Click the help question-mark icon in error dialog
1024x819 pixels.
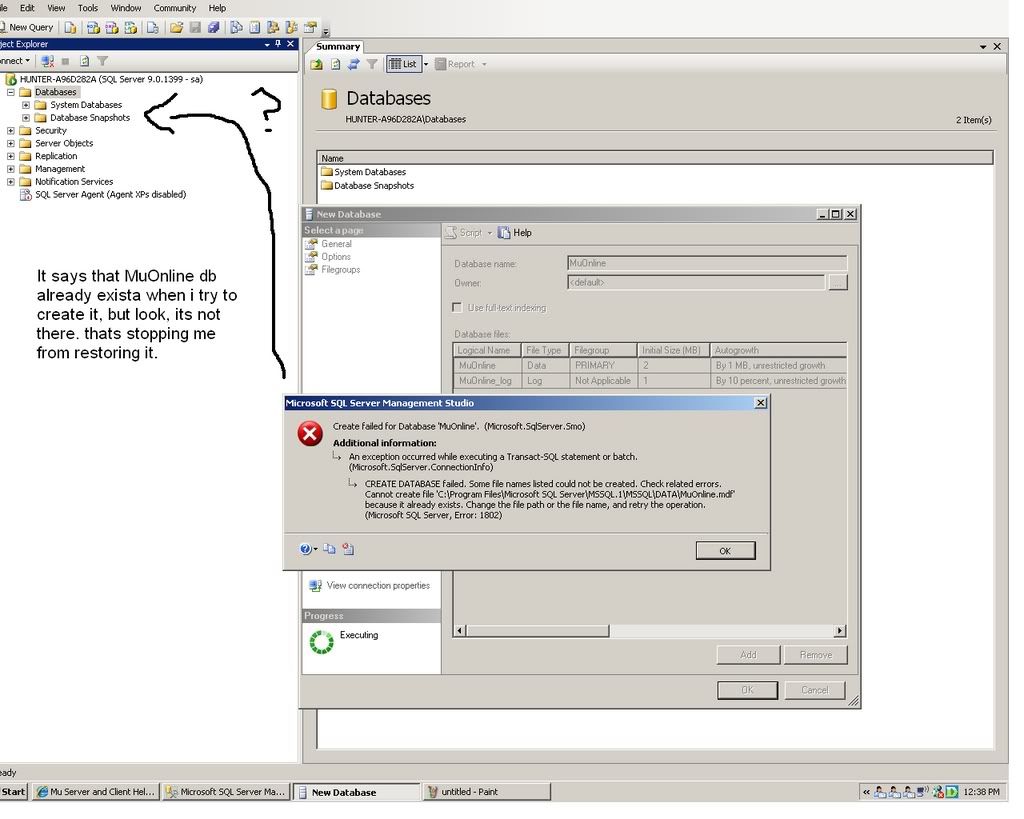pyautogui.click(x=306, y=549)
